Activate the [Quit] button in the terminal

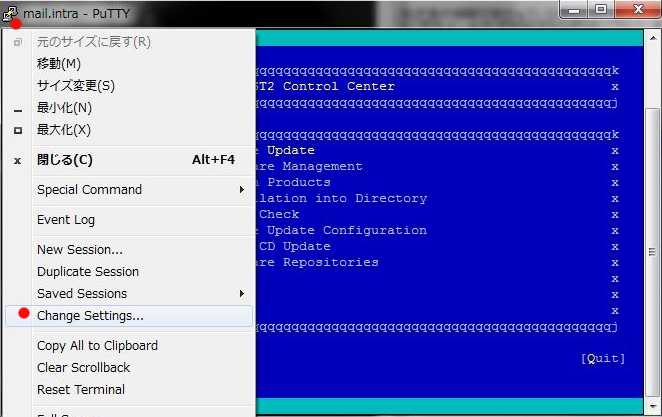tap(603, 358)
